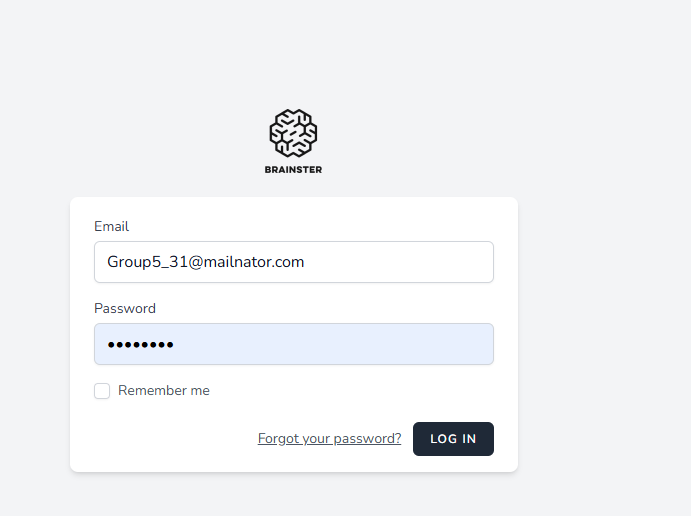Click the word 'Forgot' in the reset link

click(277, 439)
